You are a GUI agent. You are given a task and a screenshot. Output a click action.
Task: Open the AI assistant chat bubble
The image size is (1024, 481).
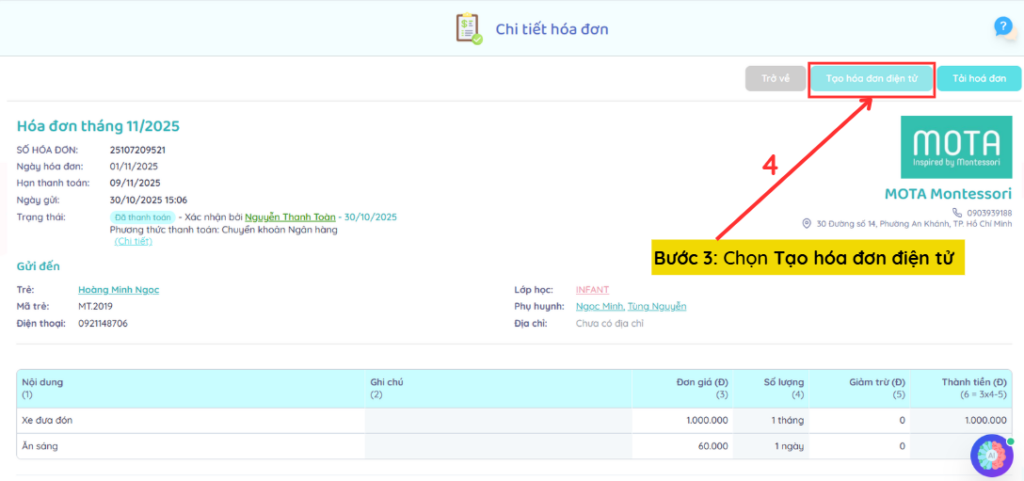[x=992, y=454]
